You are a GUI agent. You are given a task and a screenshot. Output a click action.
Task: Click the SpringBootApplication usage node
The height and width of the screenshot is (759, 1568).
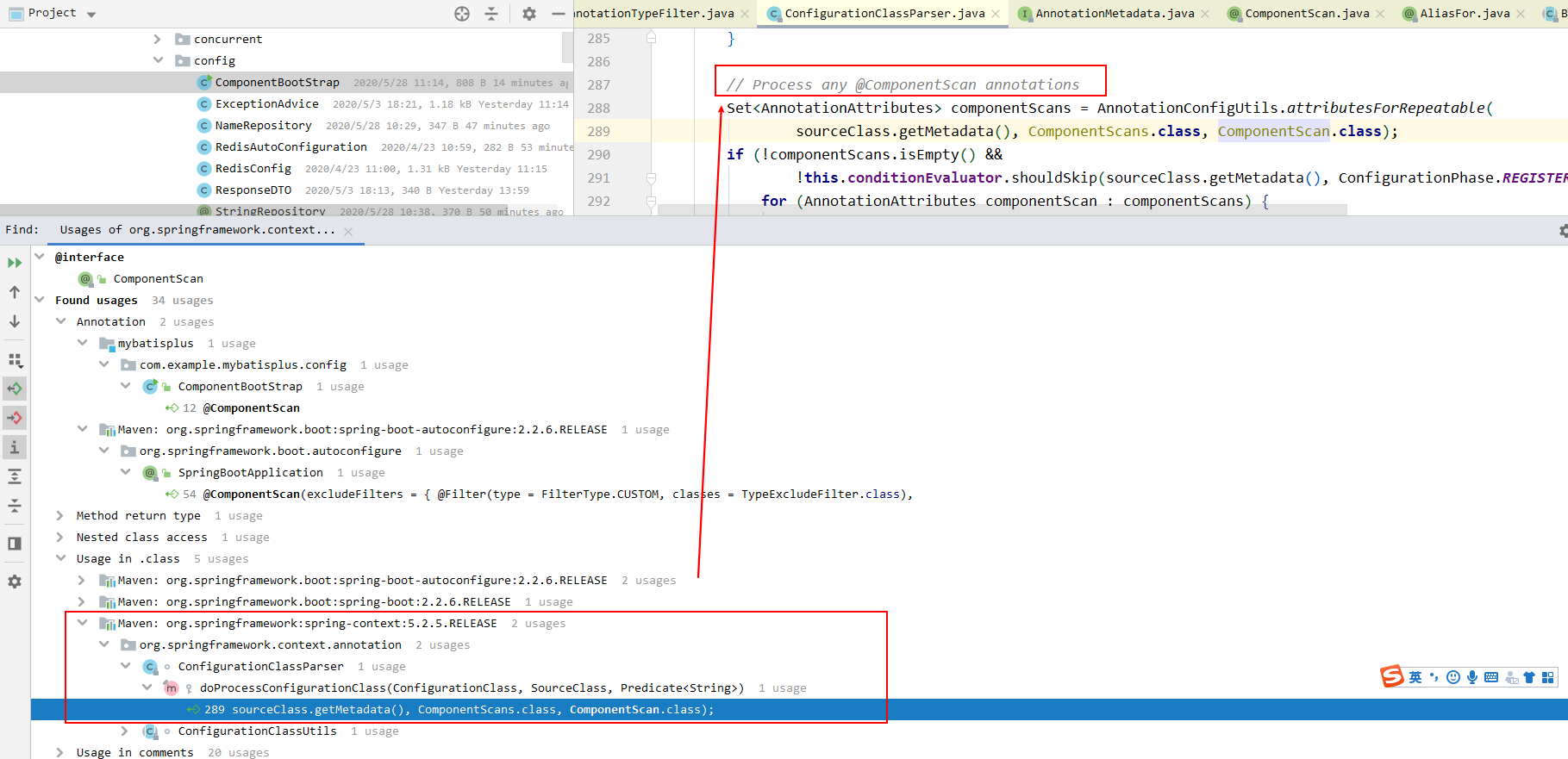point(250,472)
